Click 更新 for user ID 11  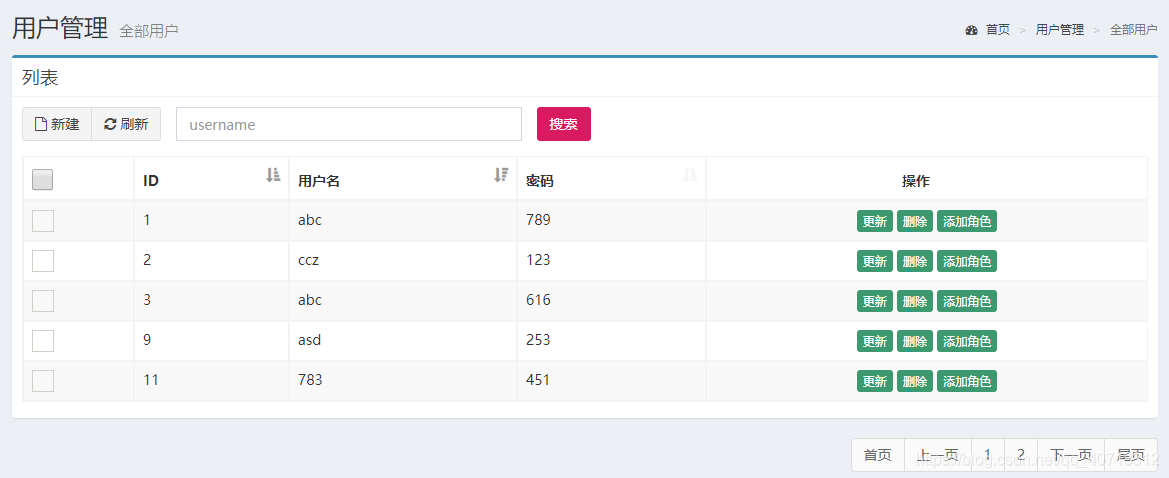(x=875, y=381)
